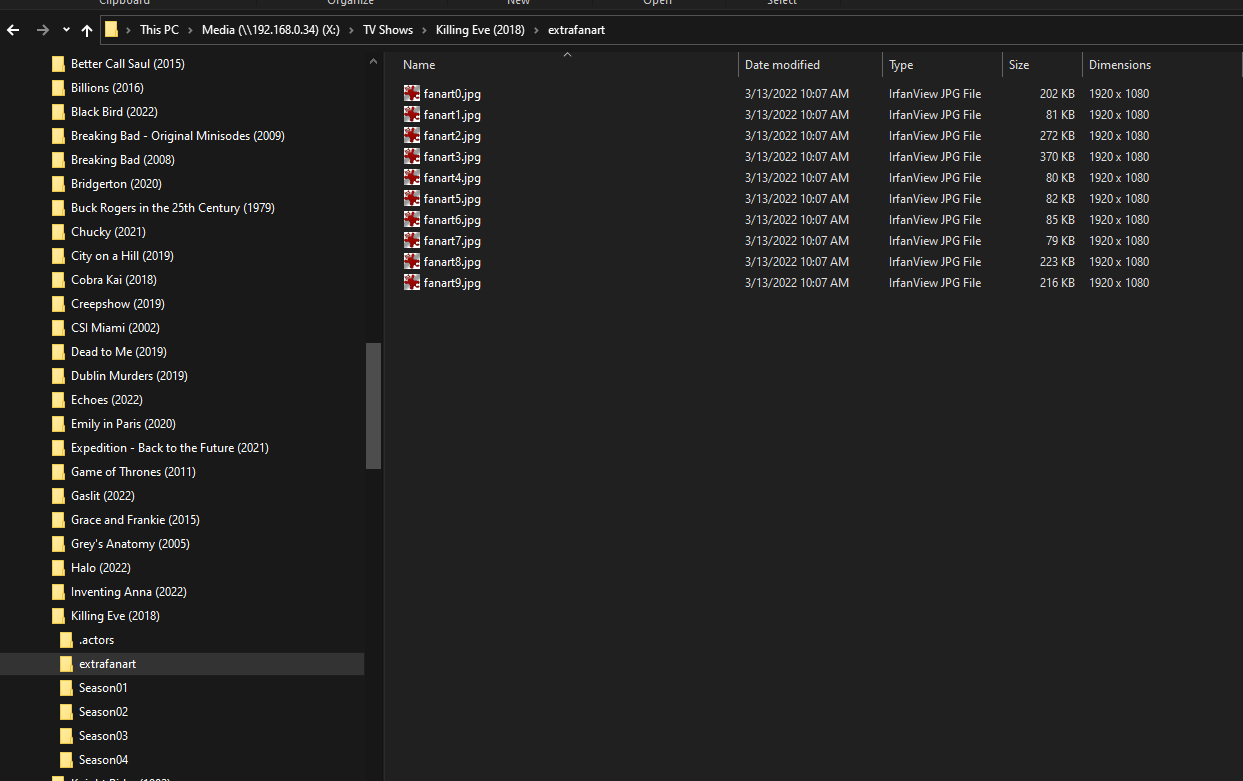Click Expedition - Back to the Future folder icon

[58, 448]
